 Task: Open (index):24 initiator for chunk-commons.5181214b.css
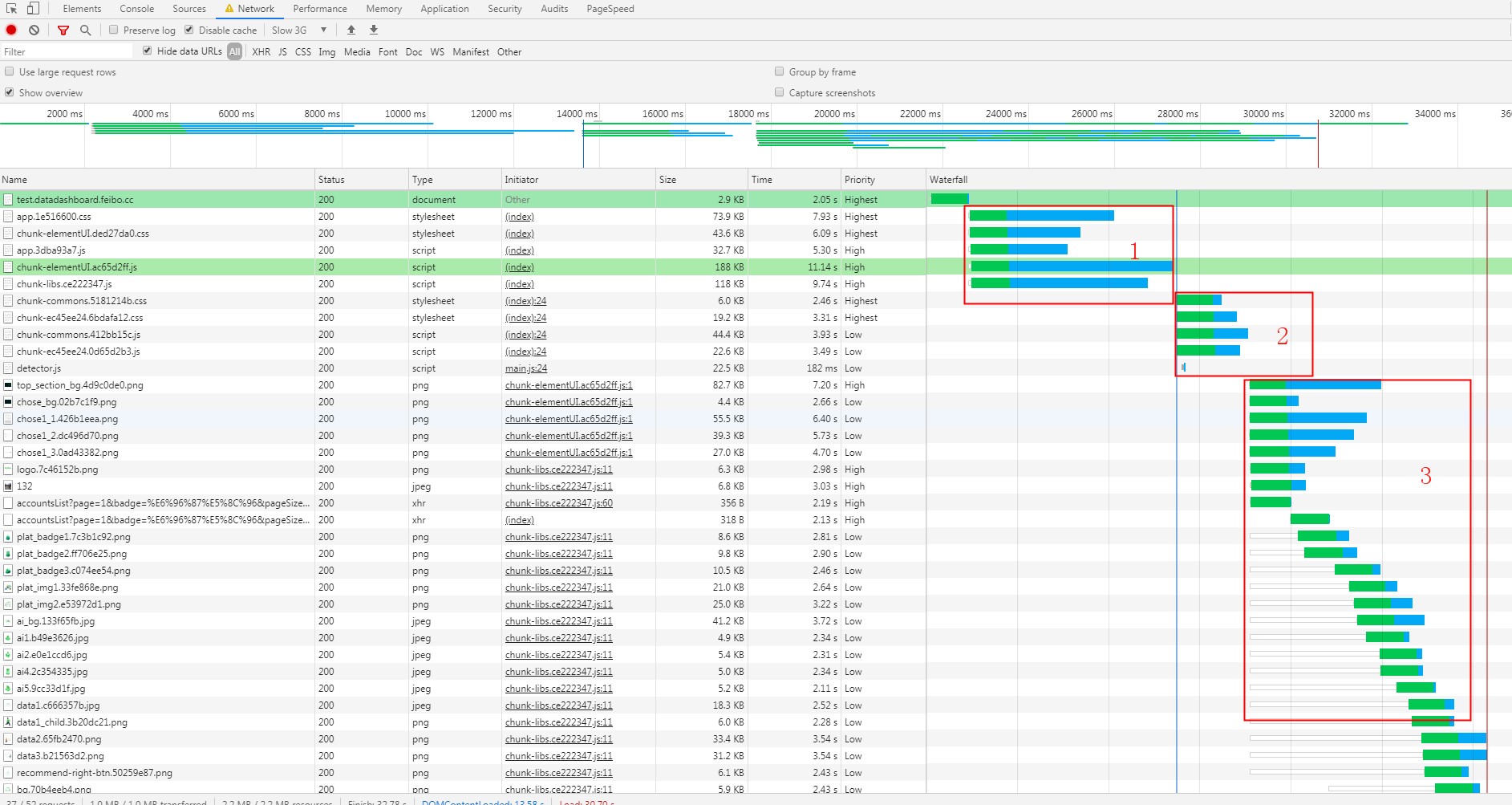pos(526,301)
